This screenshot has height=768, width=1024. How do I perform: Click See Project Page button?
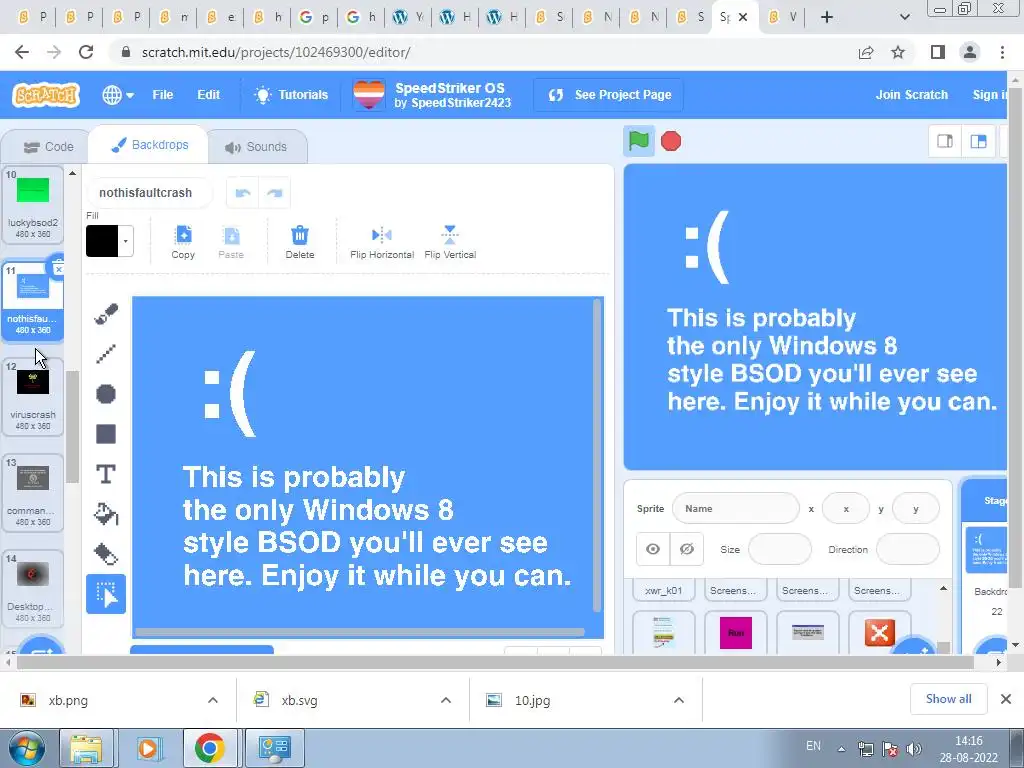(x=609, y=95)
